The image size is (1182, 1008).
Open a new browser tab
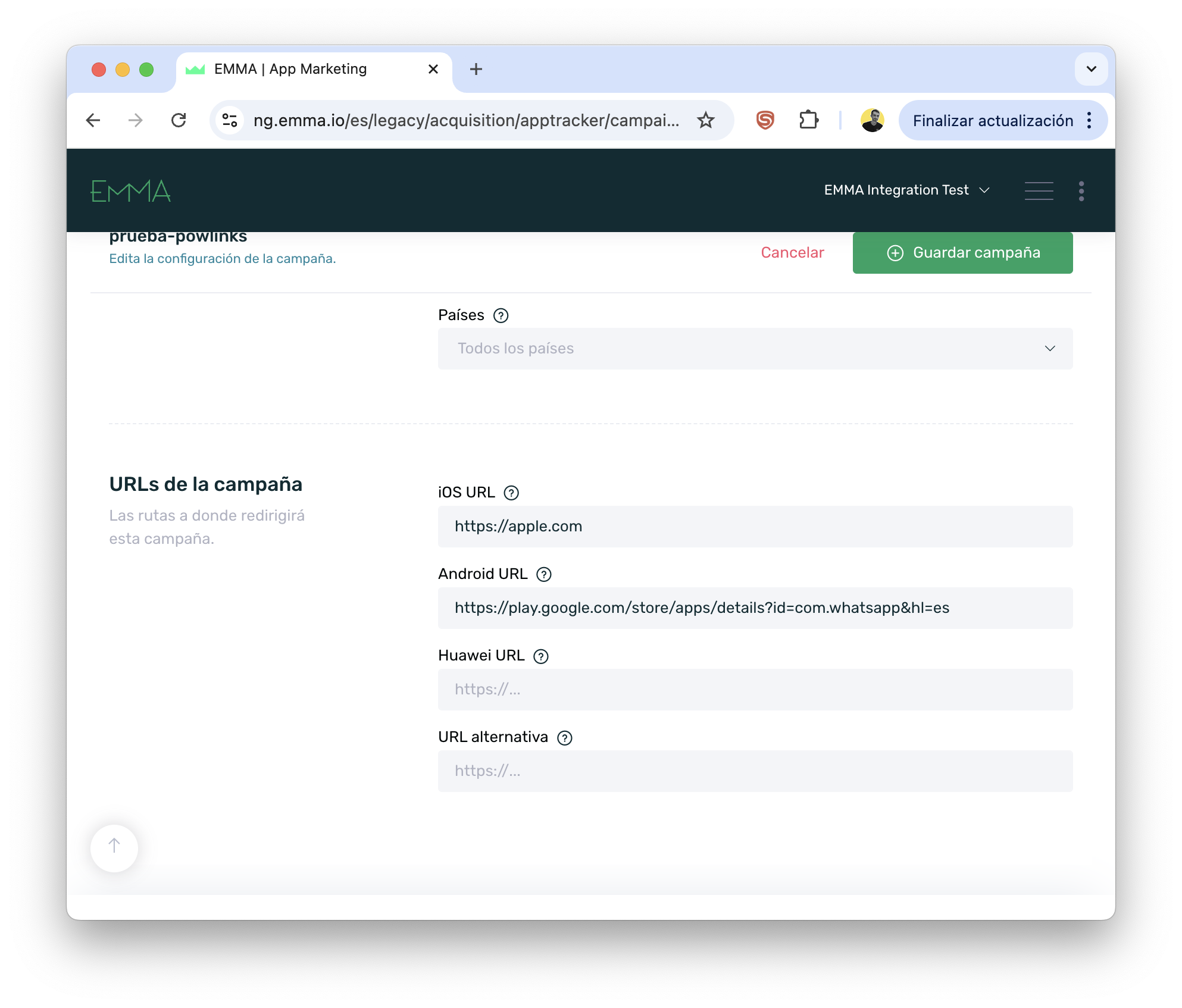coord(476,69)
